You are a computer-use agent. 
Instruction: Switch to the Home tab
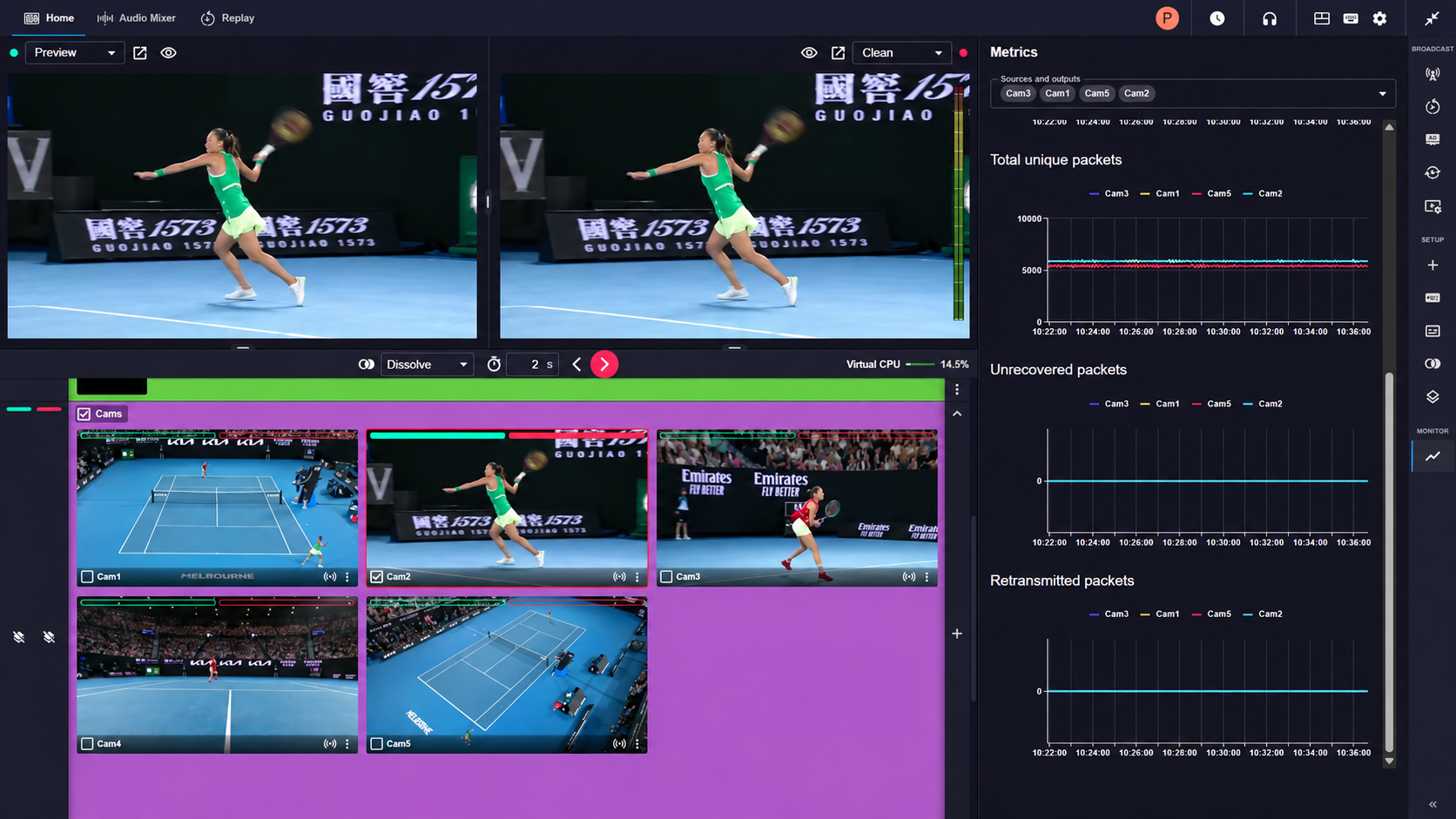49,18
